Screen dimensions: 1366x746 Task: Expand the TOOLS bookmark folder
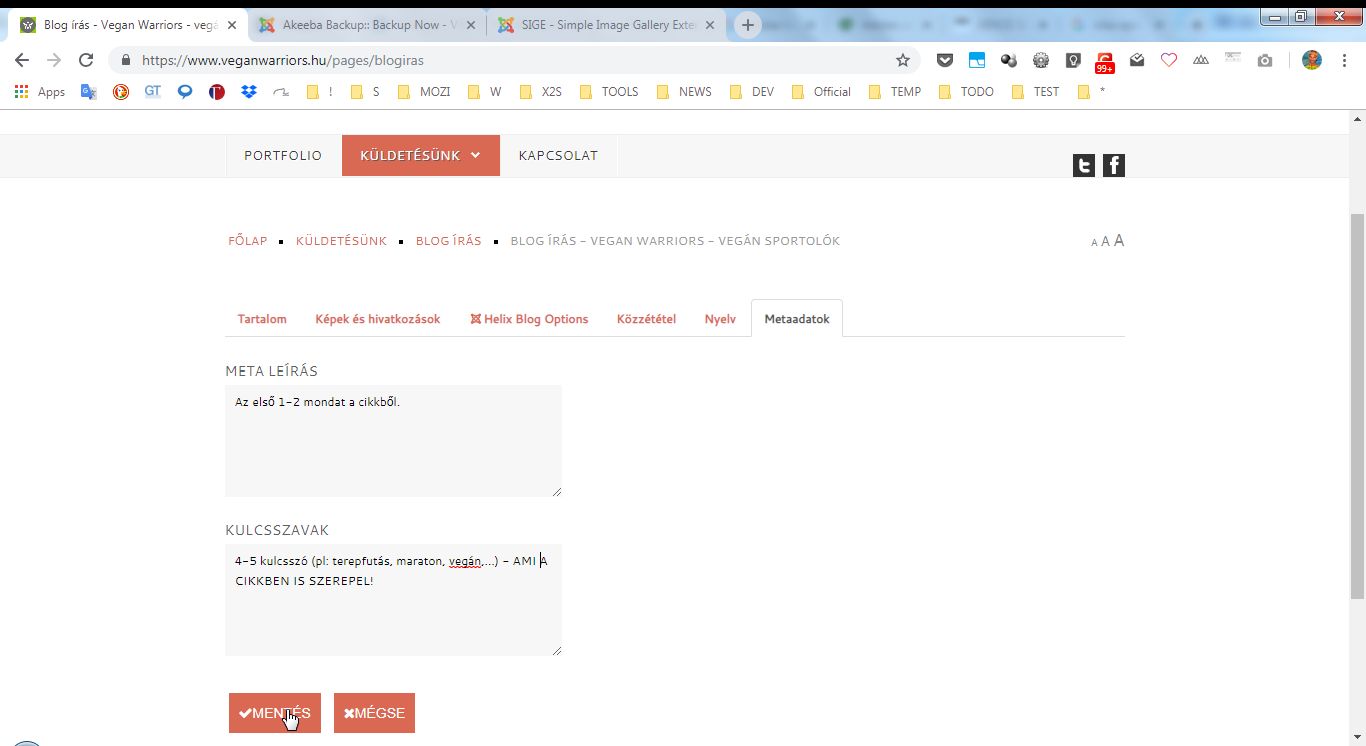(x=608, y=92)
